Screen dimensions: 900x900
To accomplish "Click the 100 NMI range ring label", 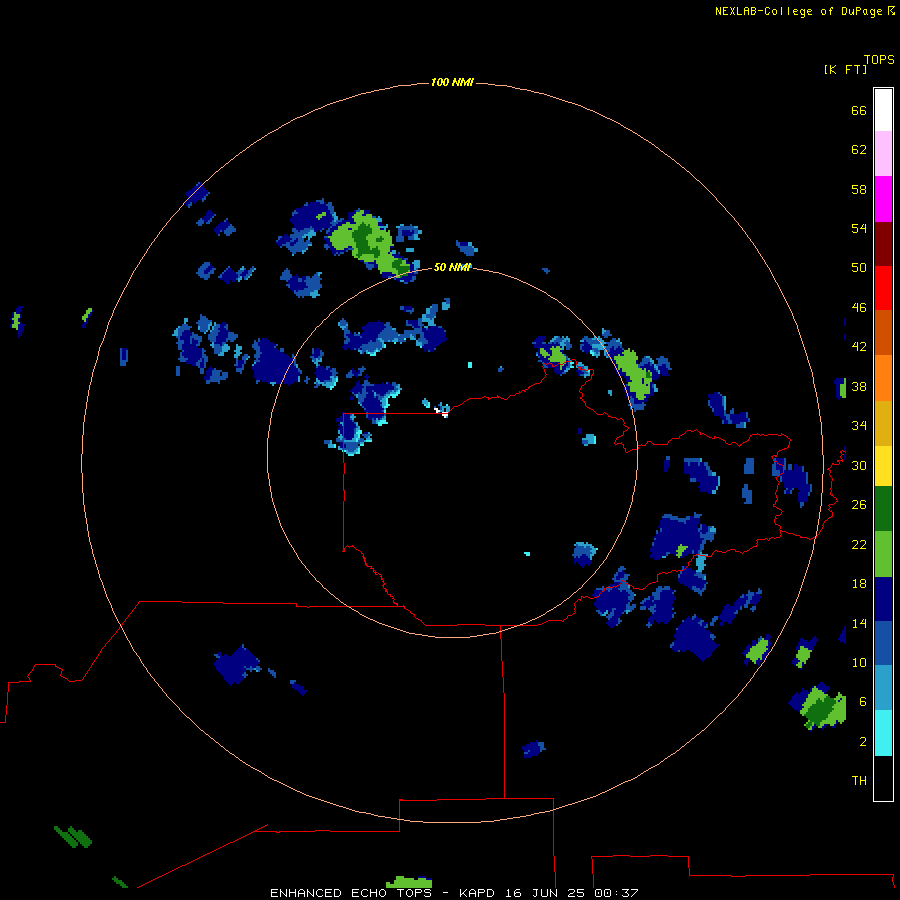I will tap(452, 83).
